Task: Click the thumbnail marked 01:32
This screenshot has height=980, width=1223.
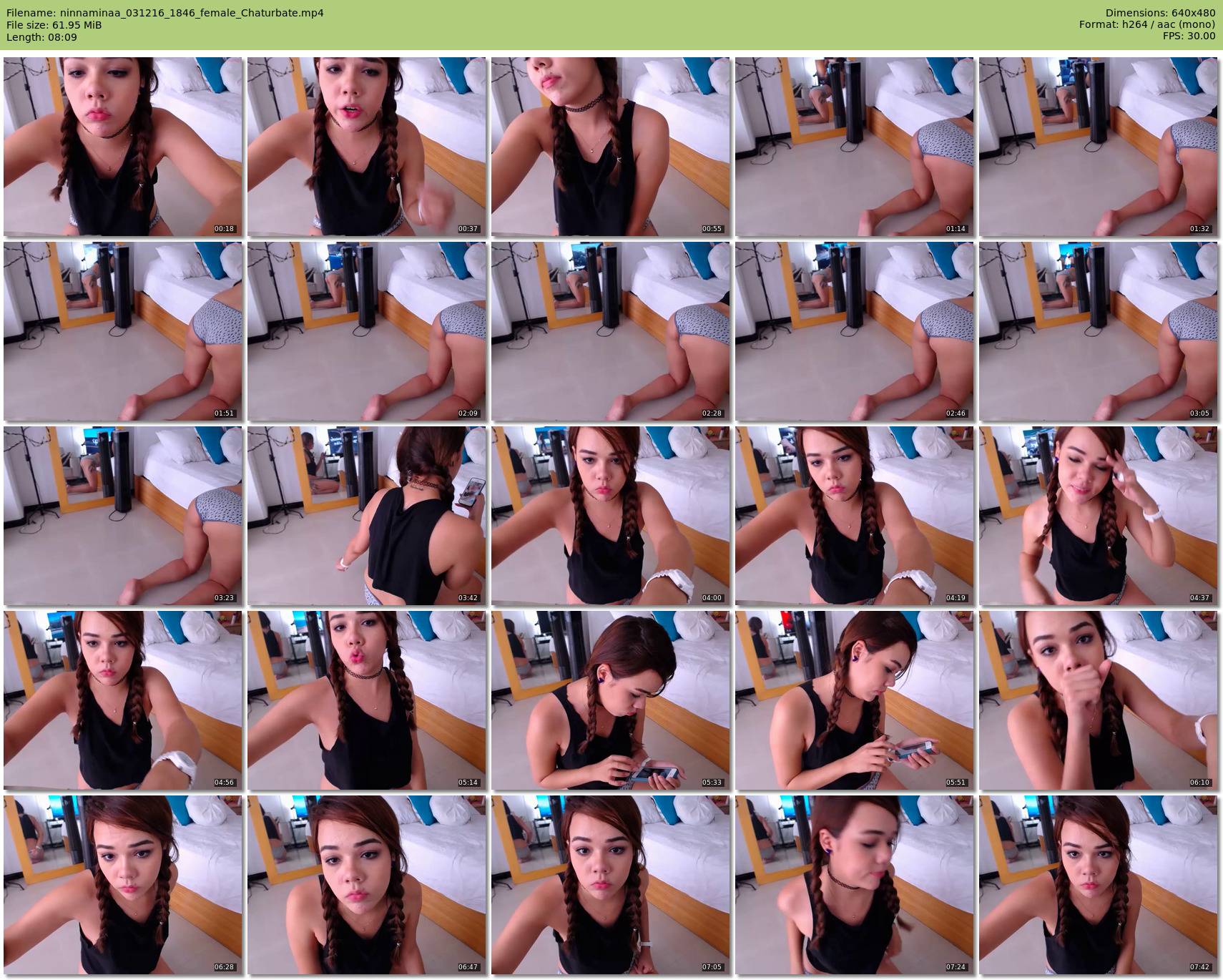Action: click(x=1098, y=147)
